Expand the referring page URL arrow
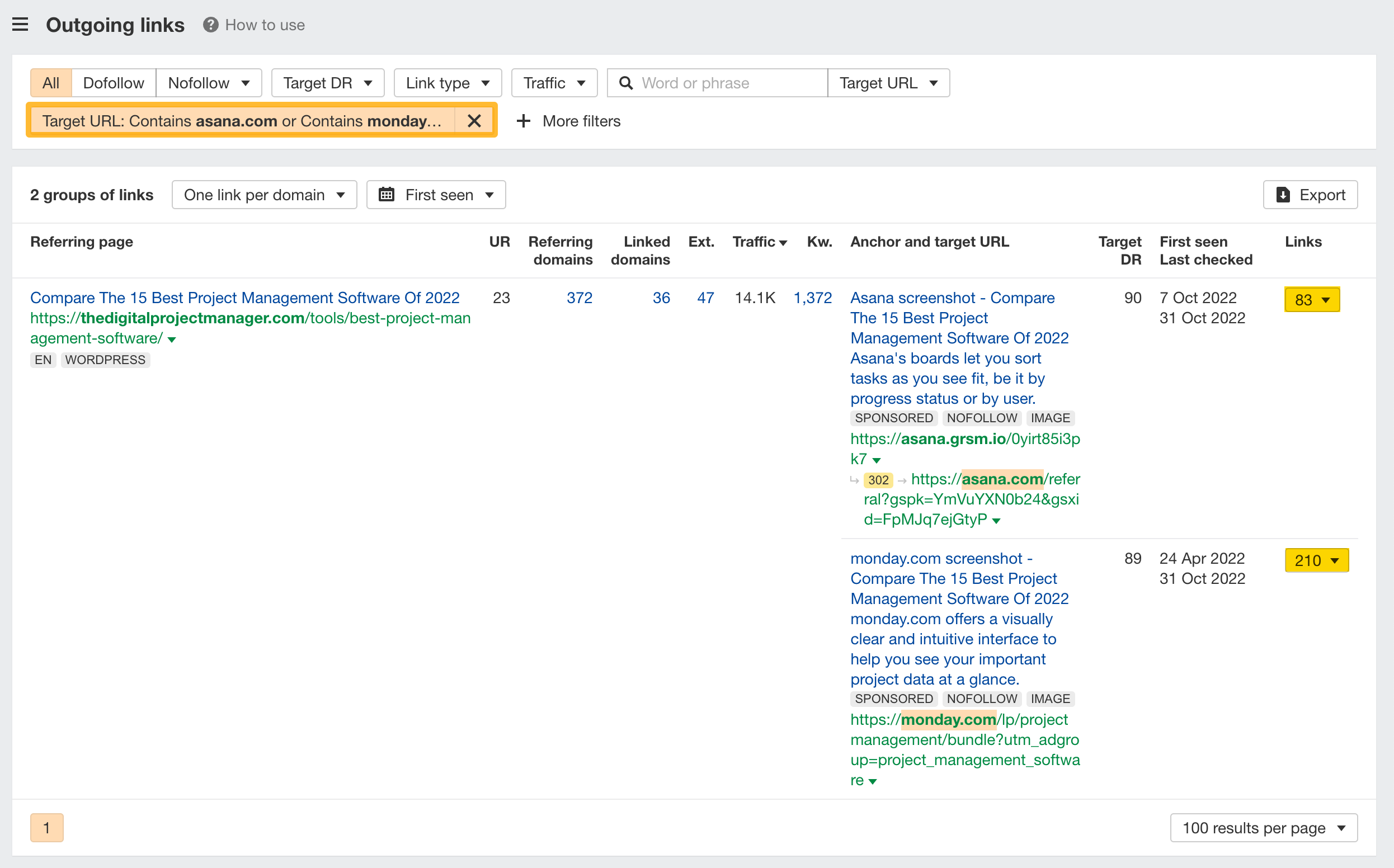 [x=172, y=339]
